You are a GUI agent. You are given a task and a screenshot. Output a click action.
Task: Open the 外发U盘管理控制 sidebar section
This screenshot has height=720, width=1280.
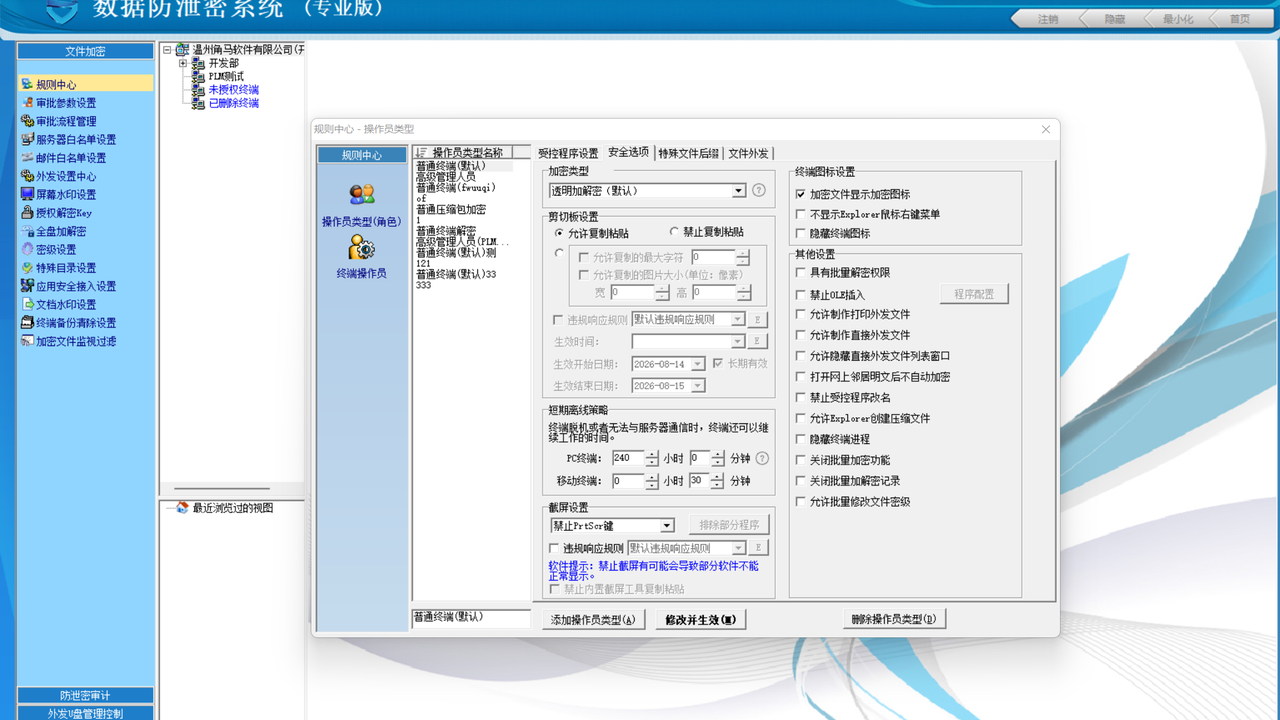tap(85, 713)
